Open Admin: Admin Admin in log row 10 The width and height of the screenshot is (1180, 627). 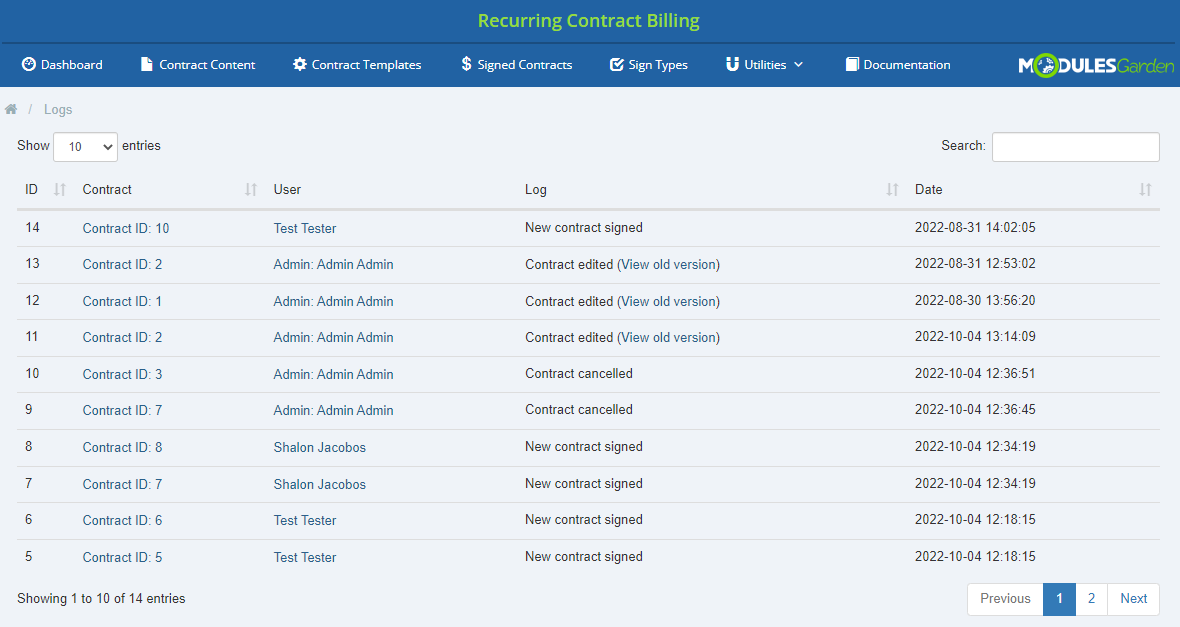333,374
